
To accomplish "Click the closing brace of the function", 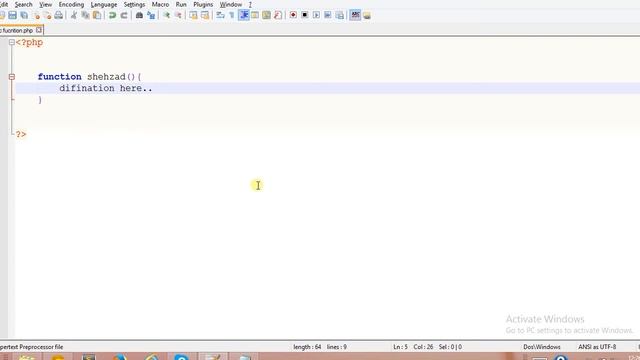I will click(40, 100).
